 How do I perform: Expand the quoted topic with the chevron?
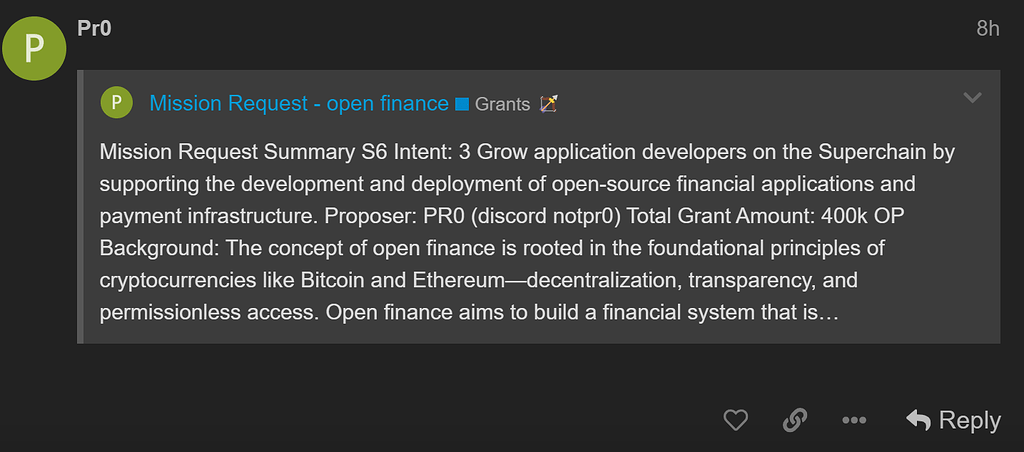[972, 98]
